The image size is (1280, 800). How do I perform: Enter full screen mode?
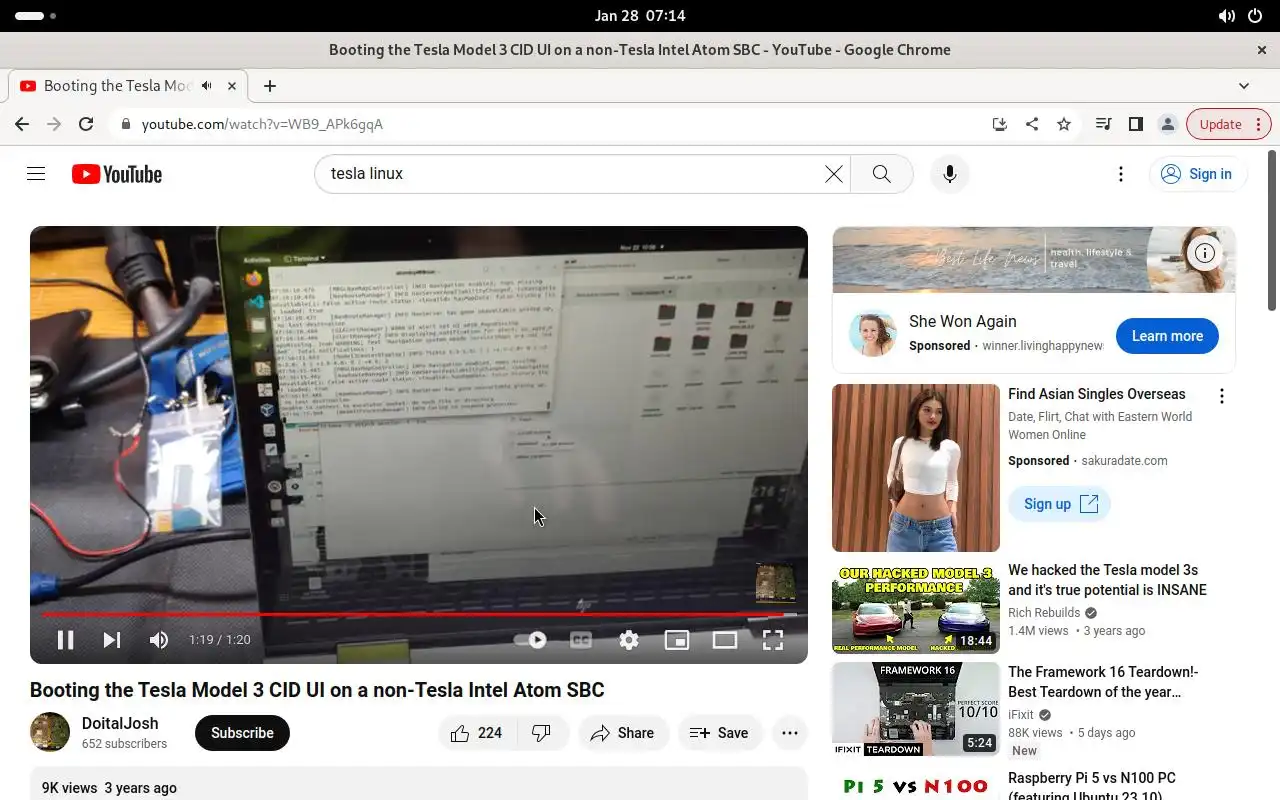pos(773,640)
